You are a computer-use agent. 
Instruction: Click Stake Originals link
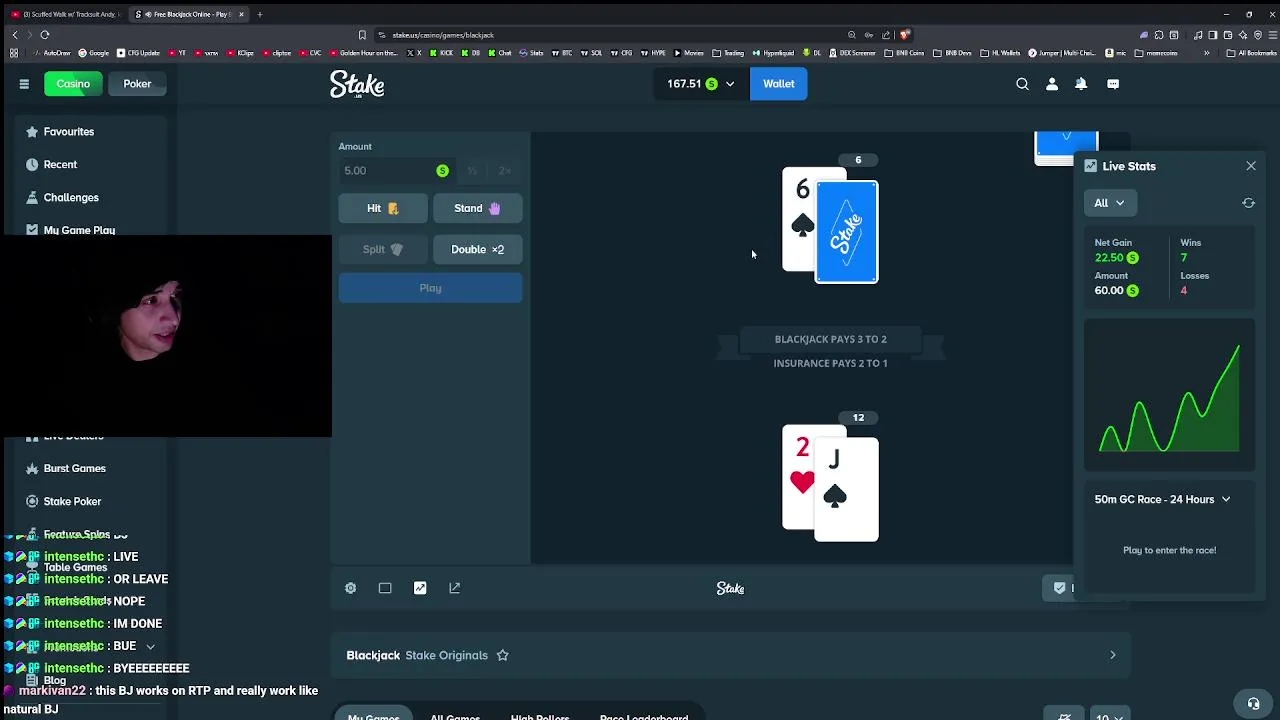[x=446, y=655]
